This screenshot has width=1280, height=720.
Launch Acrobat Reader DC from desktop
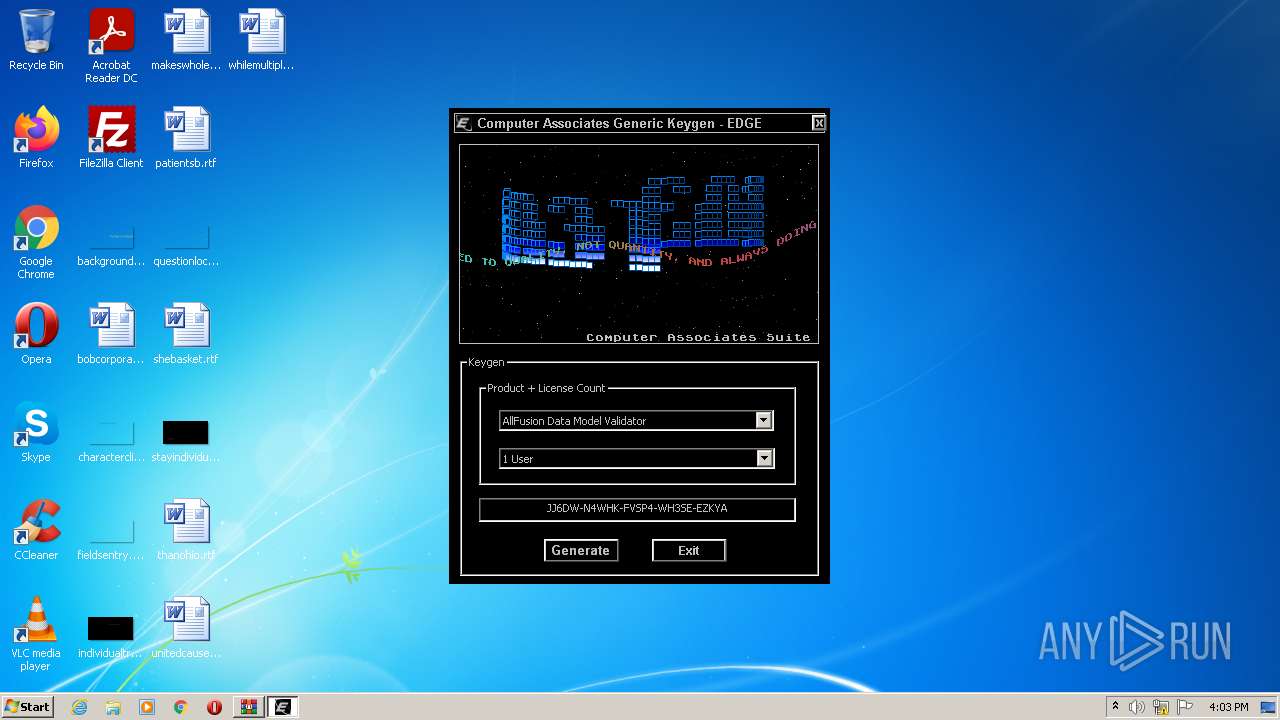(x=111, y=46)
